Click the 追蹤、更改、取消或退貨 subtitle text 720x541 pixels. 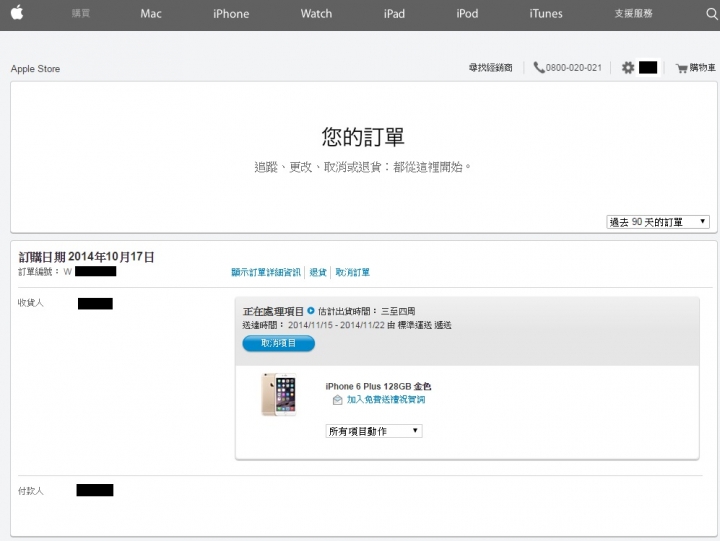pos(363,167)
